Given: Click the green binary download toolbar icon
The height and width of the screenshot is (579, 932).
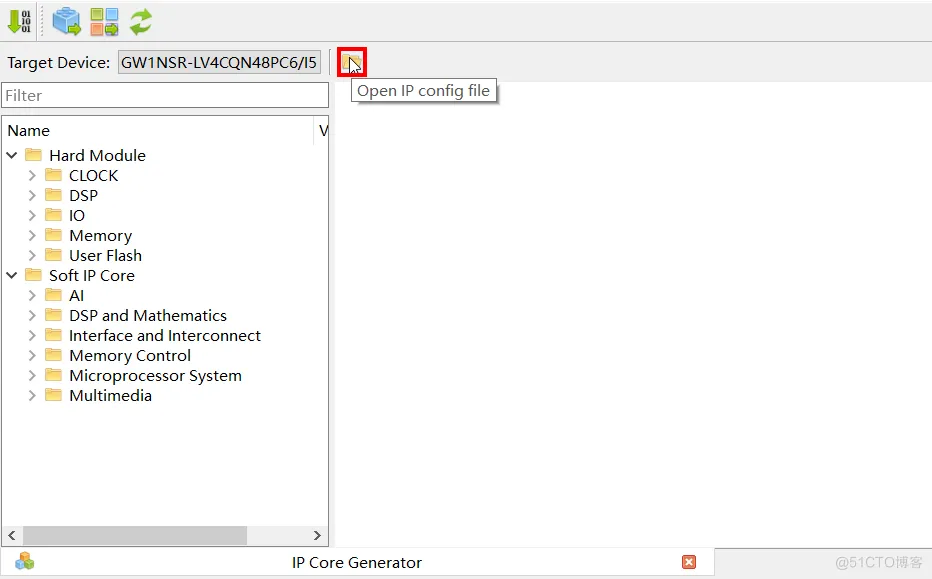Looking at the screenshot, I should click(19, 21).
